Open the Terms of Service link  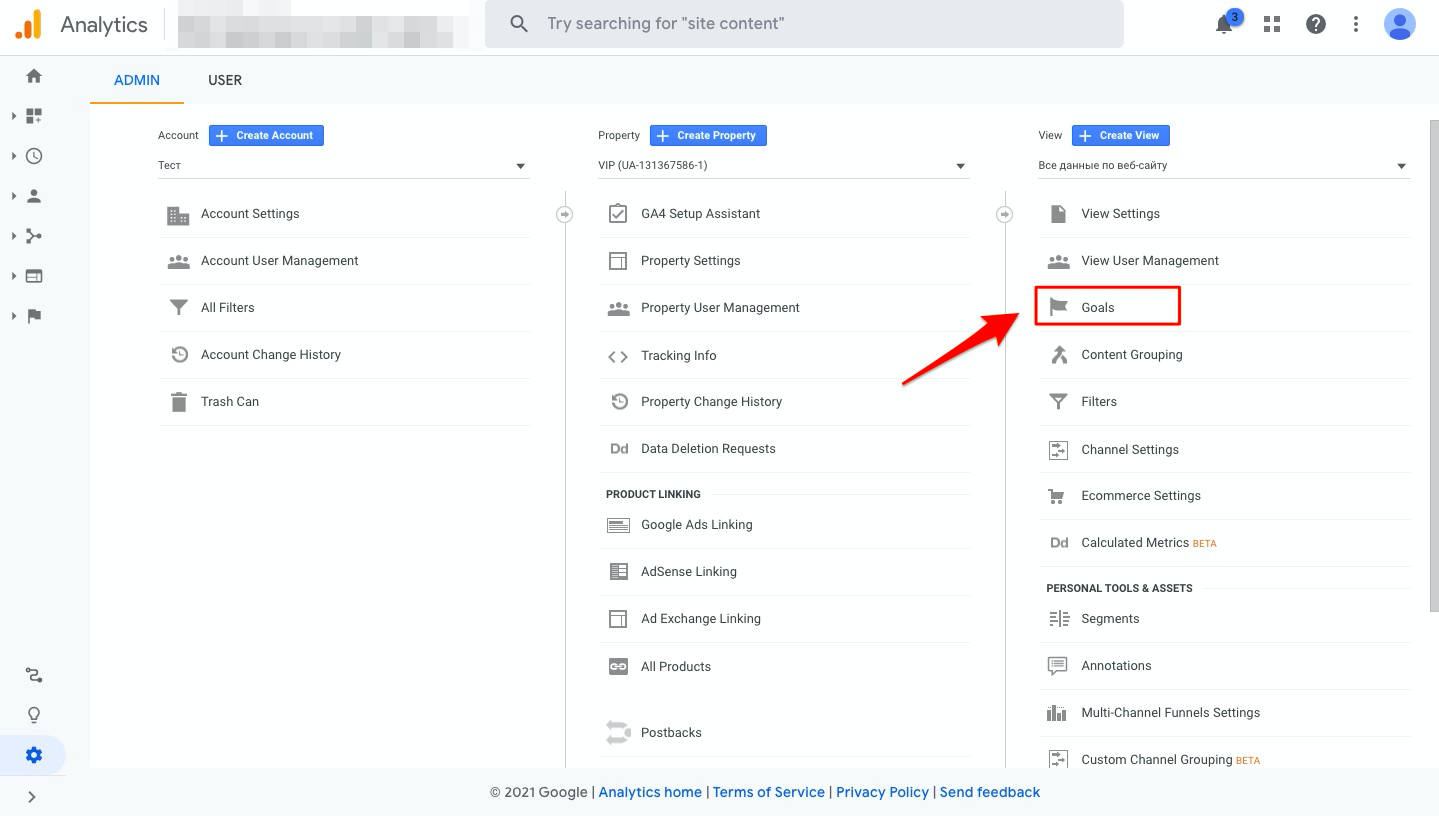point(769,792)
